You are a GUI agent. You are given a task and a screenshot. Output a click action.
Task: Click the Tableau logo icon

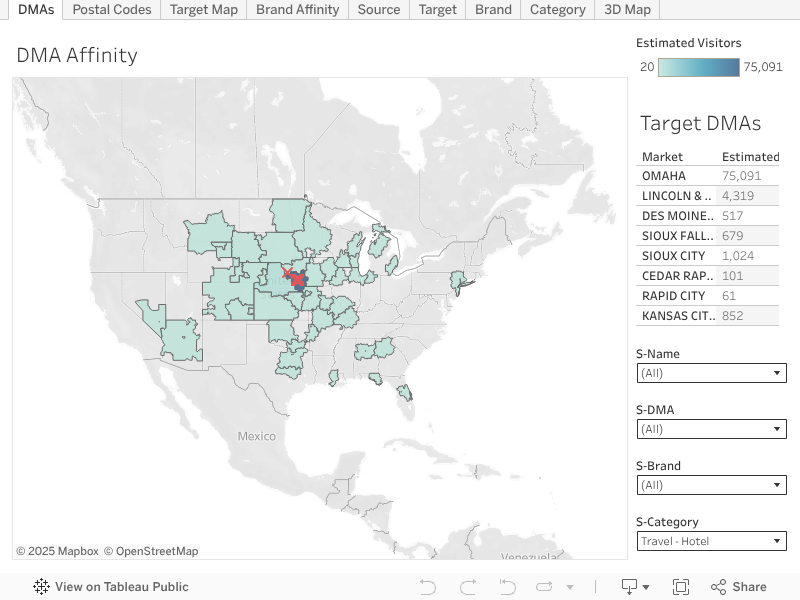(x=42, y=587)
